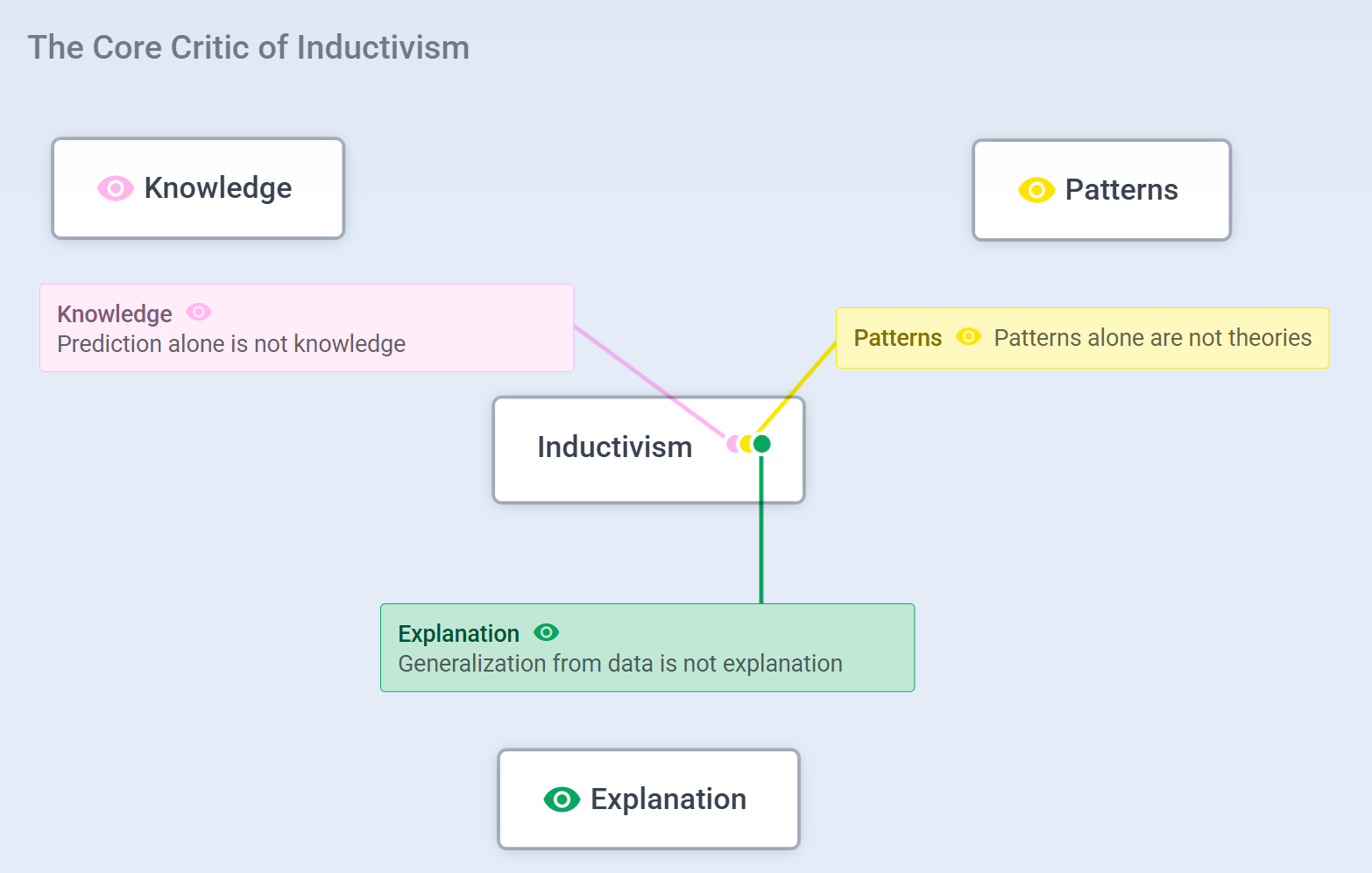Click the text 'Patterns alone are not theories'
The height and width of the screenshot is (873, 1372).
pyautogui.click(x=1152, y=338)
